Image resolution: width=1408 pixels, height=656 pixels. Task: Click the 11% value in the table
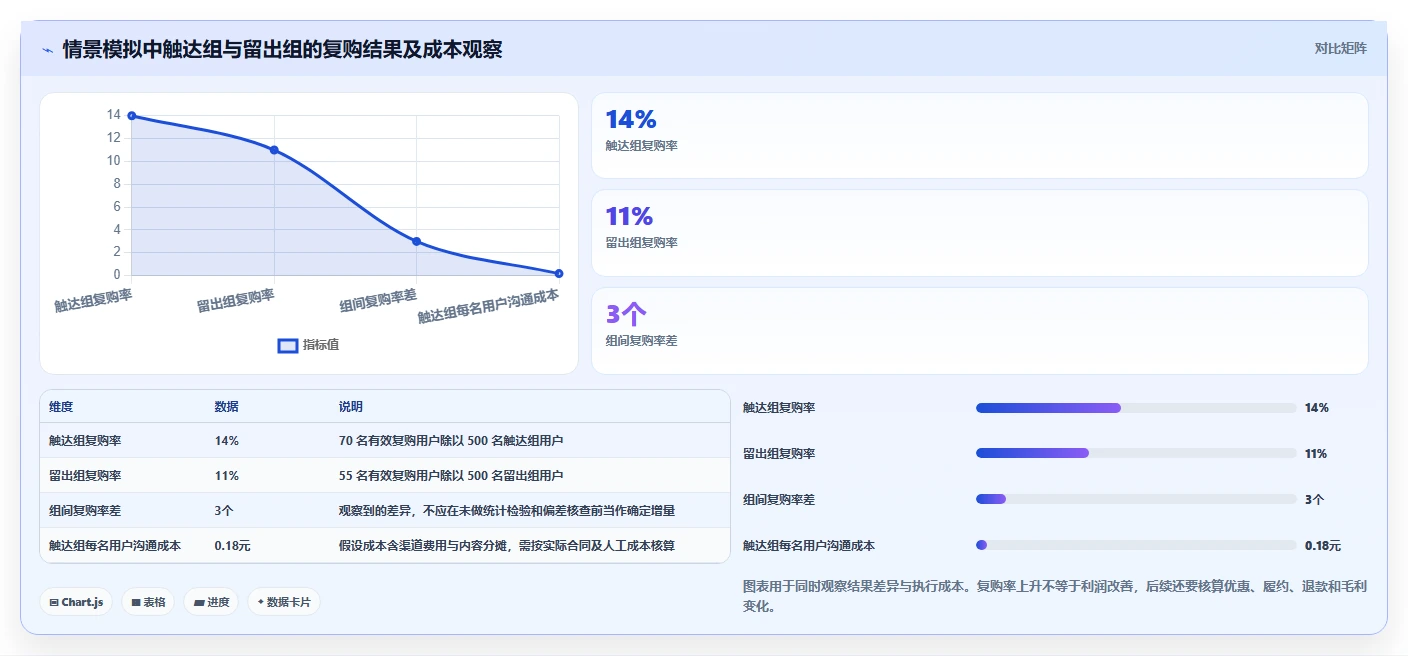227,475
